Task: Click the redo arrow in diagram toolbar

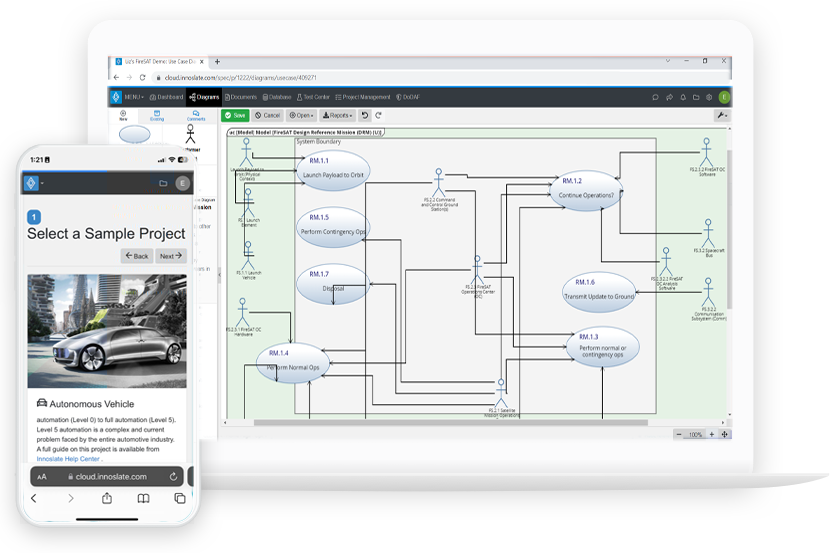Action: click(378, 115)
